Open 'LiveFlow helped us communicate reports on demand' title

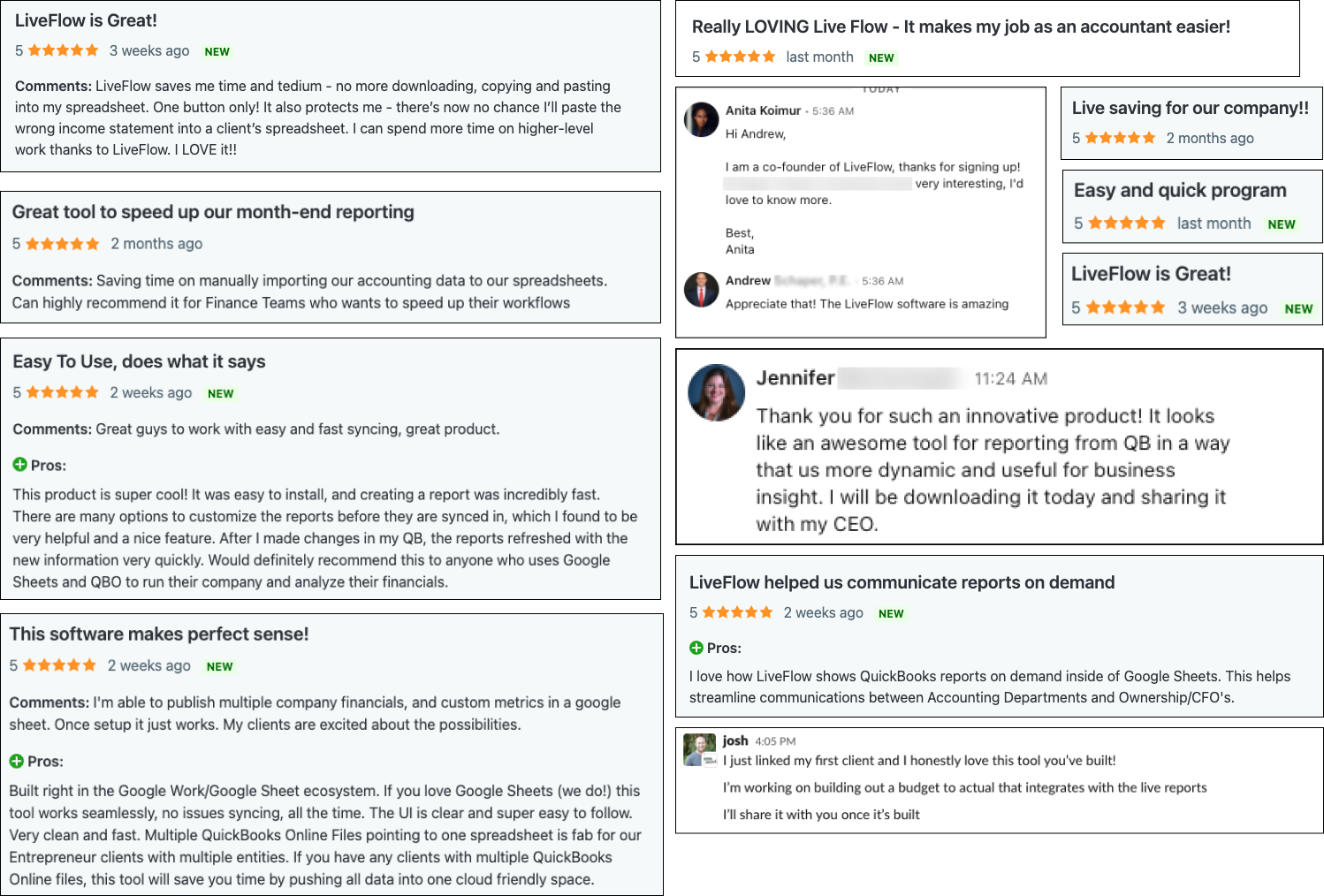click(x=902, y=582)
